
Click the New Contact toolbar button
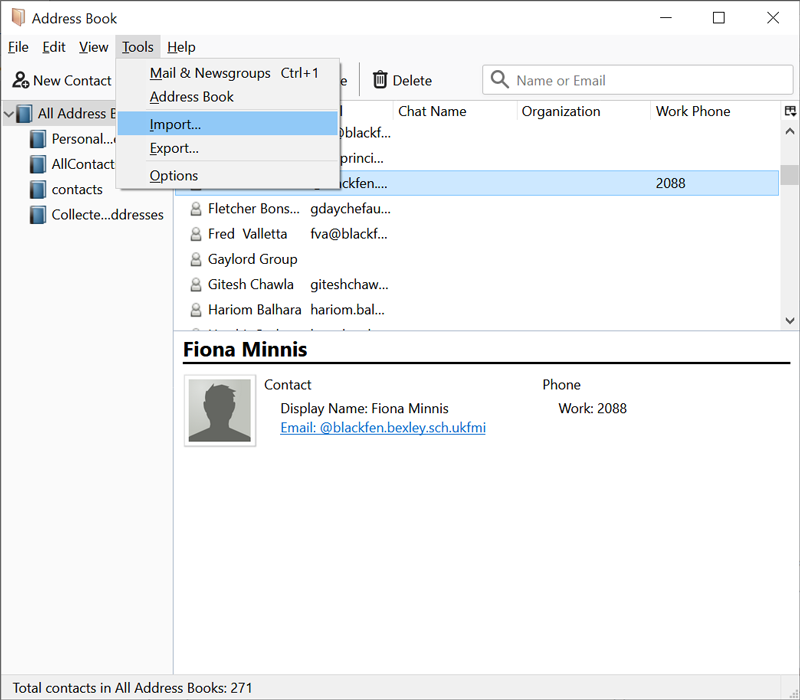coord(62,80)
